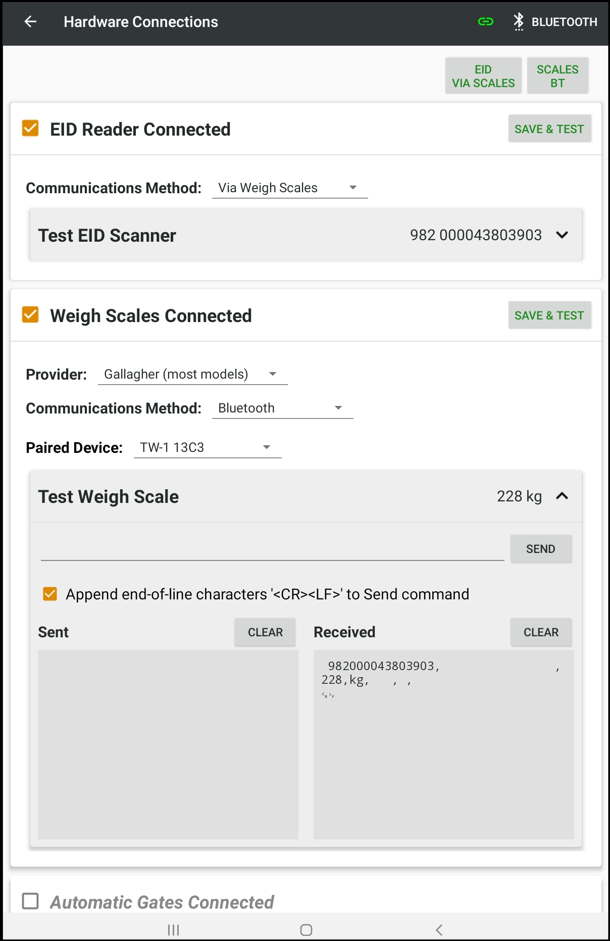Image resolution: width=610 pixels, height=941 pixels.
Task: Enable Automatic Gates Connected
Action: point(29,901)
